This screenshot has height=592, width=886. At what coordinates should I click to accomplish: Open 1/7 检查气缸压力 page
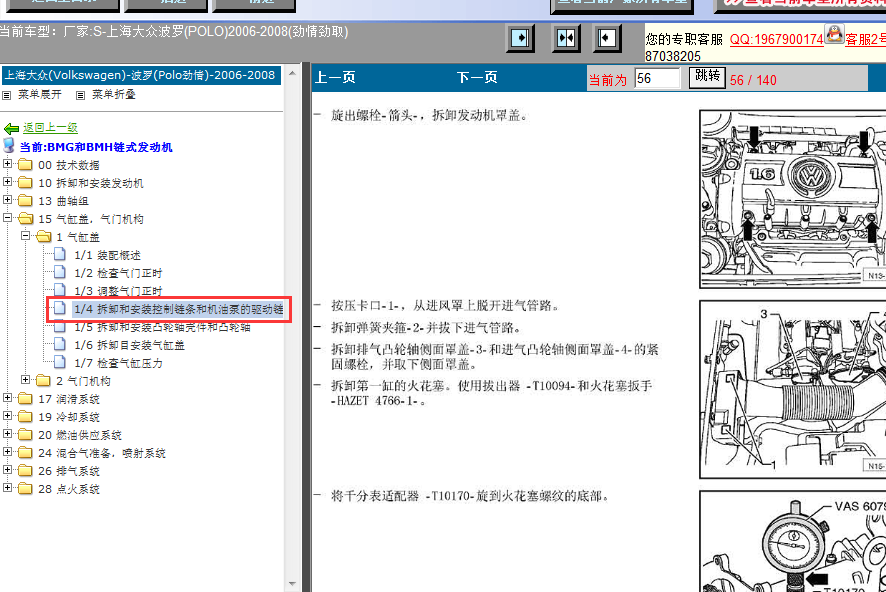tap(118, 363)
